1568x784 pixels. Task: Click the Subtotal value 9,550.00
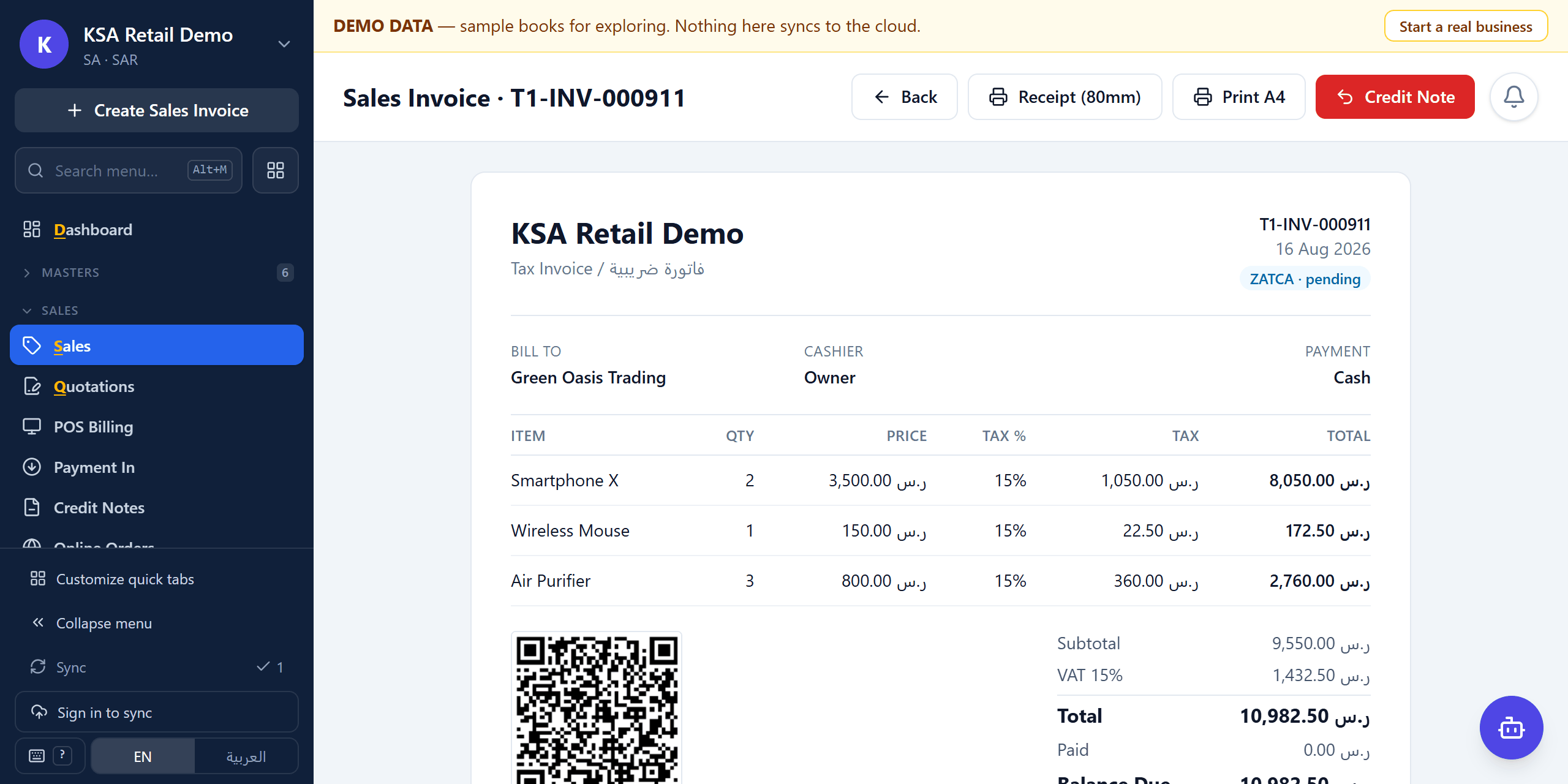pos(1321,643)
